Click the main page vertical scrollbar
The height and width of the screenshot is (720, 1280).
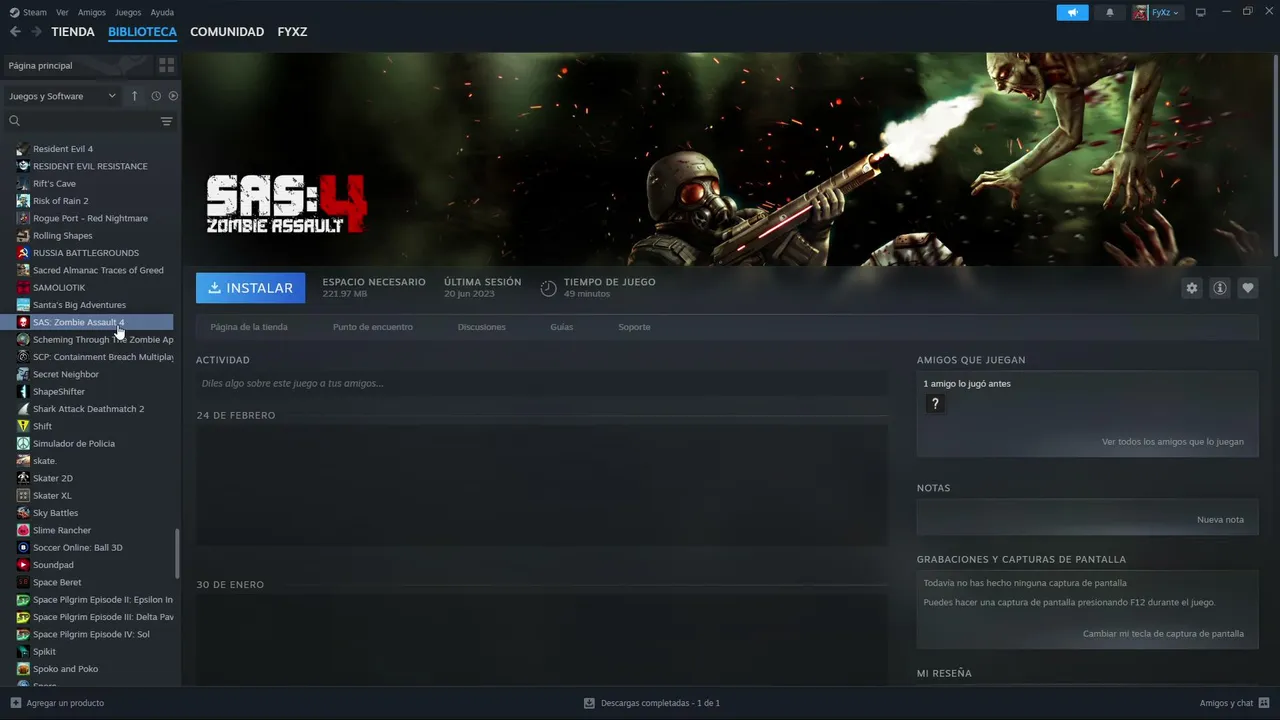coord(1276,155)
